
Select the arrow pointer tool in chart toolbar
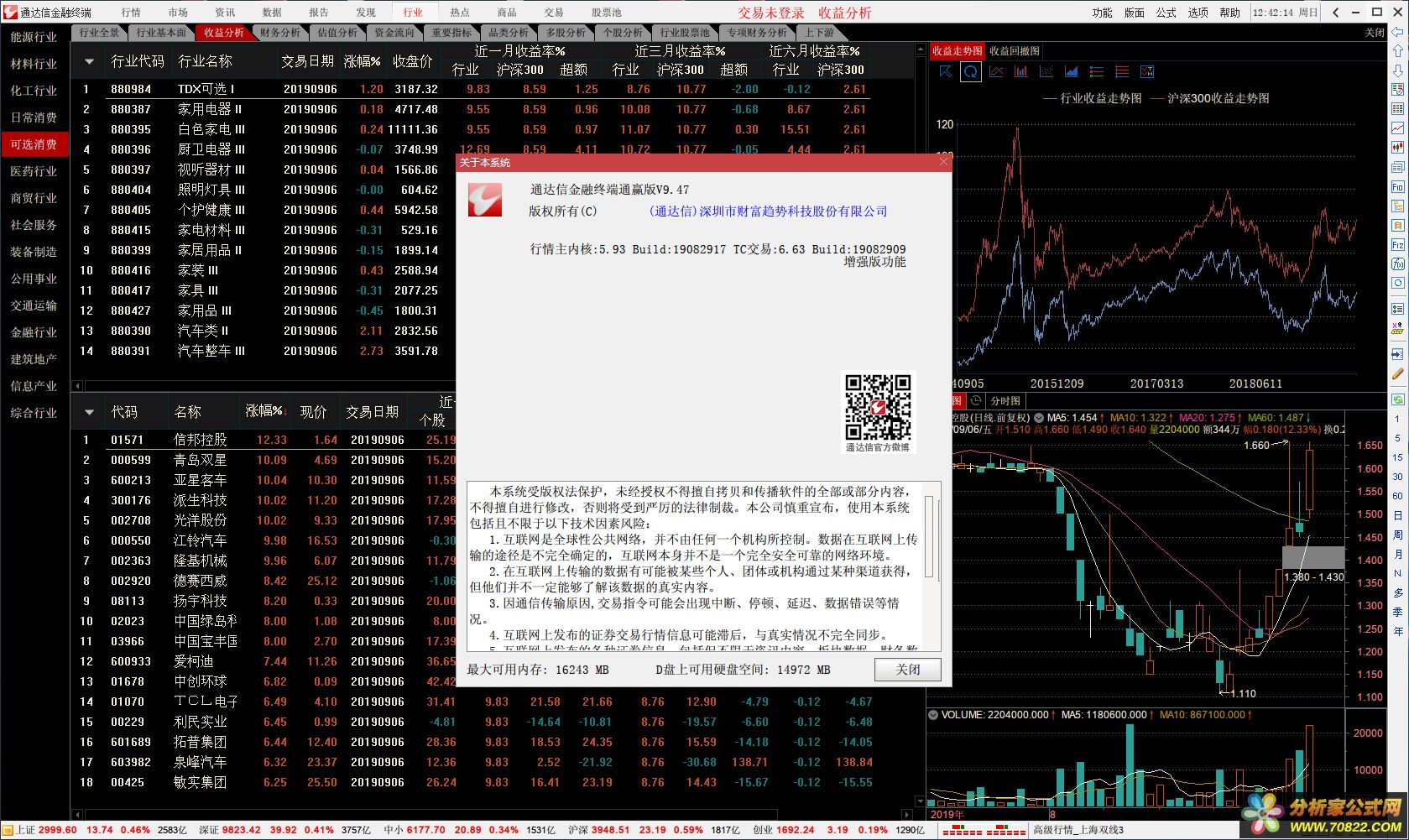point(945,71)
